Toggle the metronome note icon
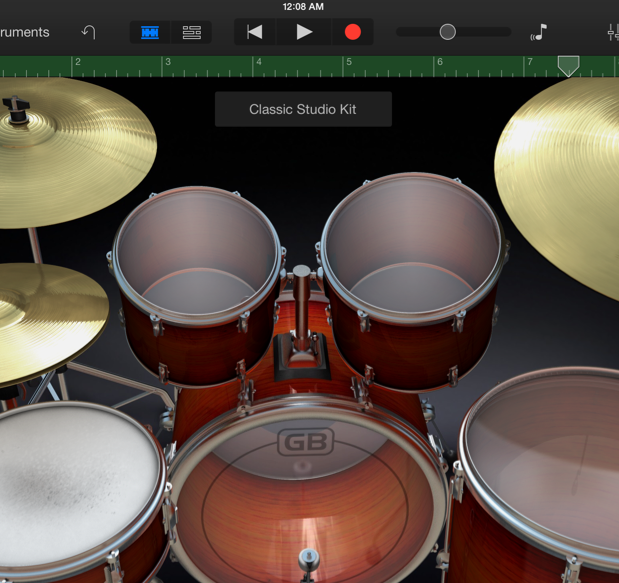Viewport: 619px width, 583px height. [x=539, y=32]
